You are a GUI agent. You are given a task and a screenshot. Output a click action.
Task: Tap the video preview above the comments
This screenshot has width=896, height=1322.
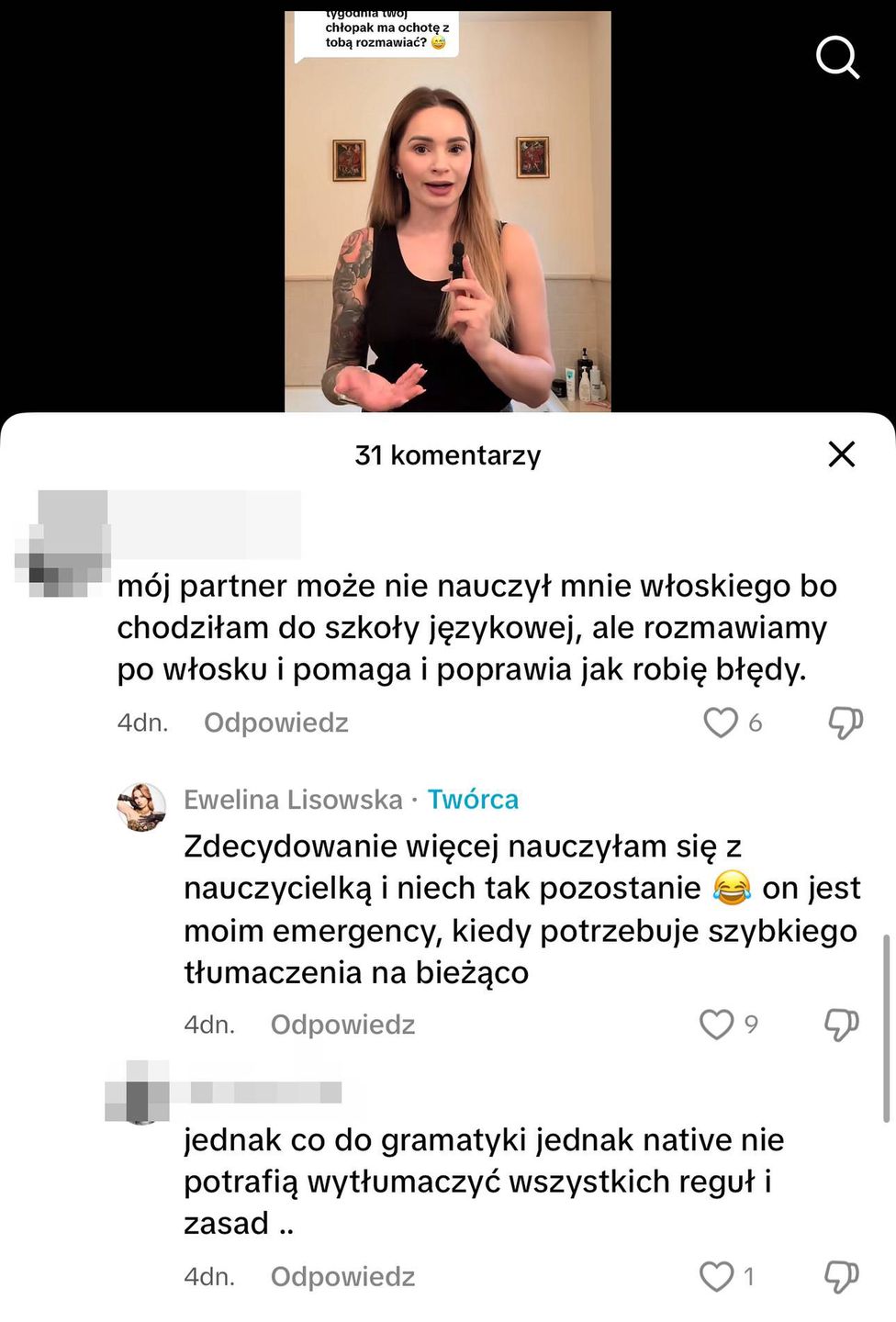[447, 211]
